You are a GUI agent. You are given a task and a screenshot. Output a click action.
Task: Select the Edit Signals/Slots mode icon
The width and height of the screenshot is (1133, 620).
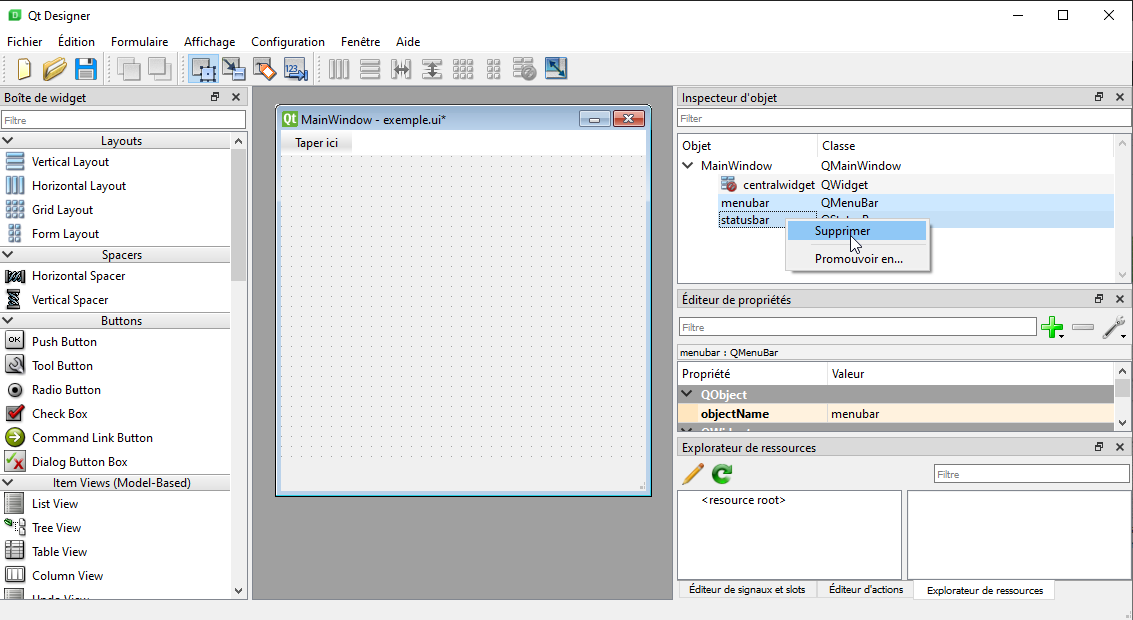(x=233, y=69)
